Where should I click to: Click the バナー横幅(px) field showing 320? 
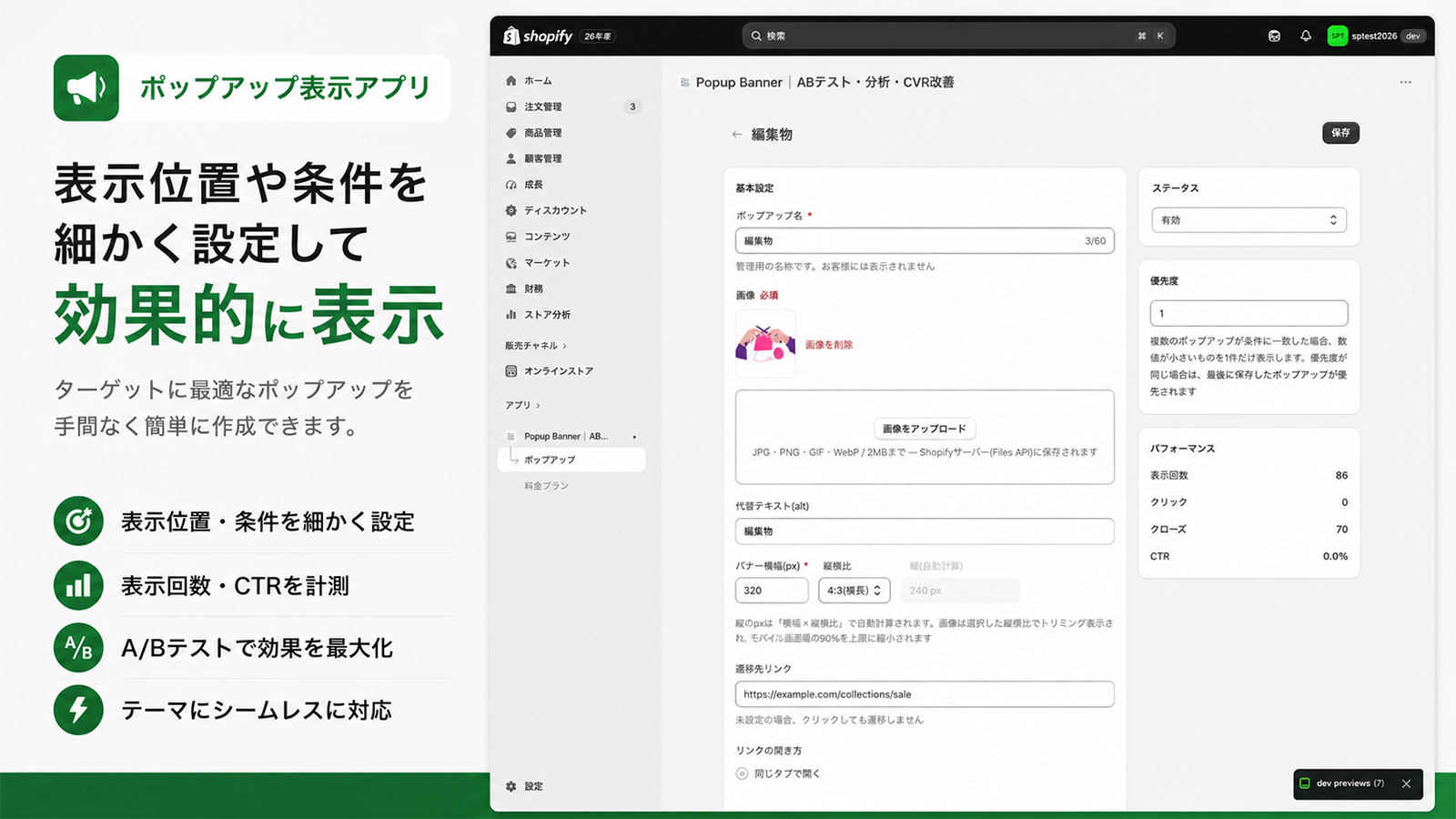772,591
